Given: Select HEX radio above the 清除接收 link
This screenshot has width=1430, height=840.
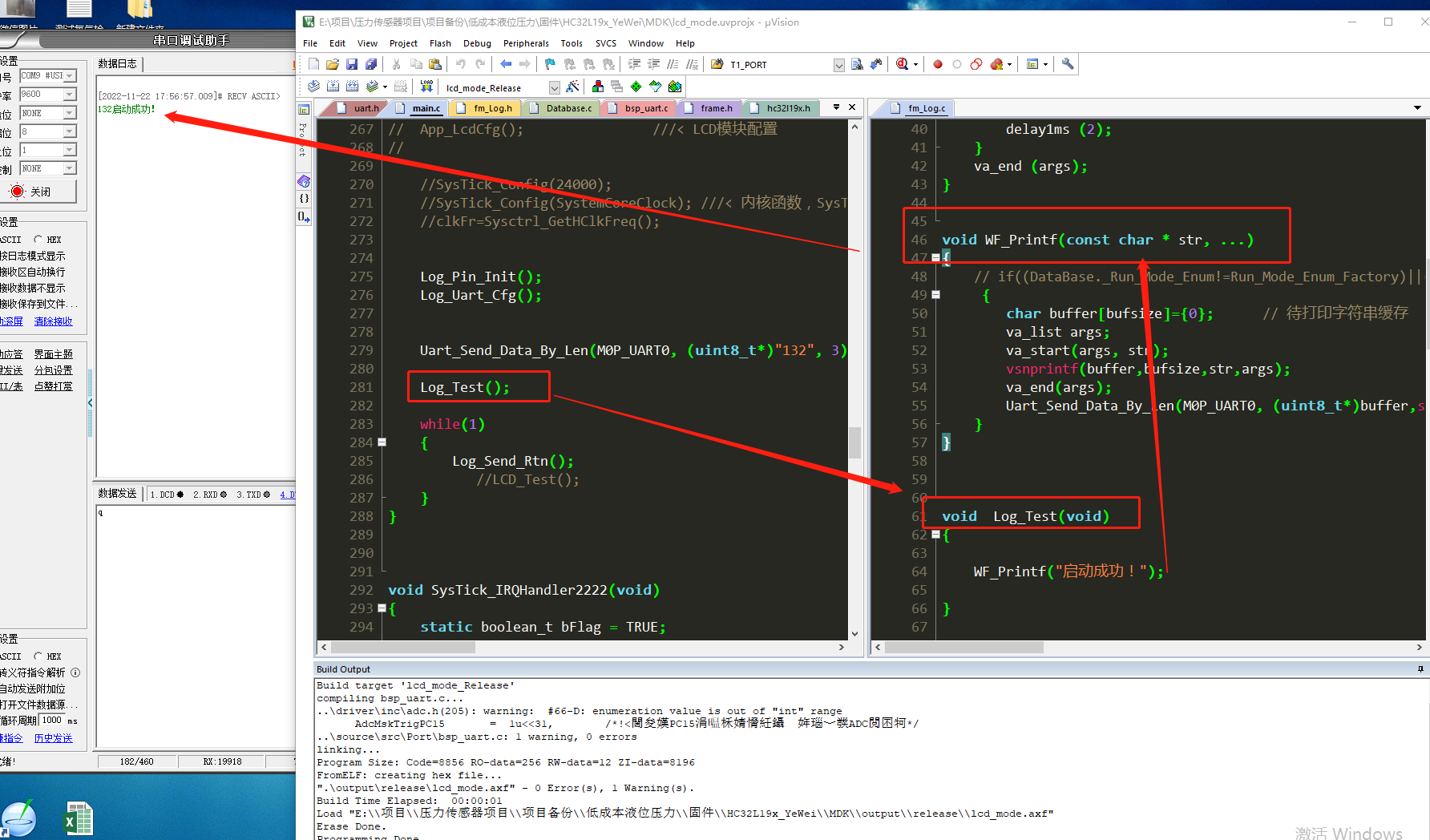Looking at the screenshot, I should (x=38, y=240).
